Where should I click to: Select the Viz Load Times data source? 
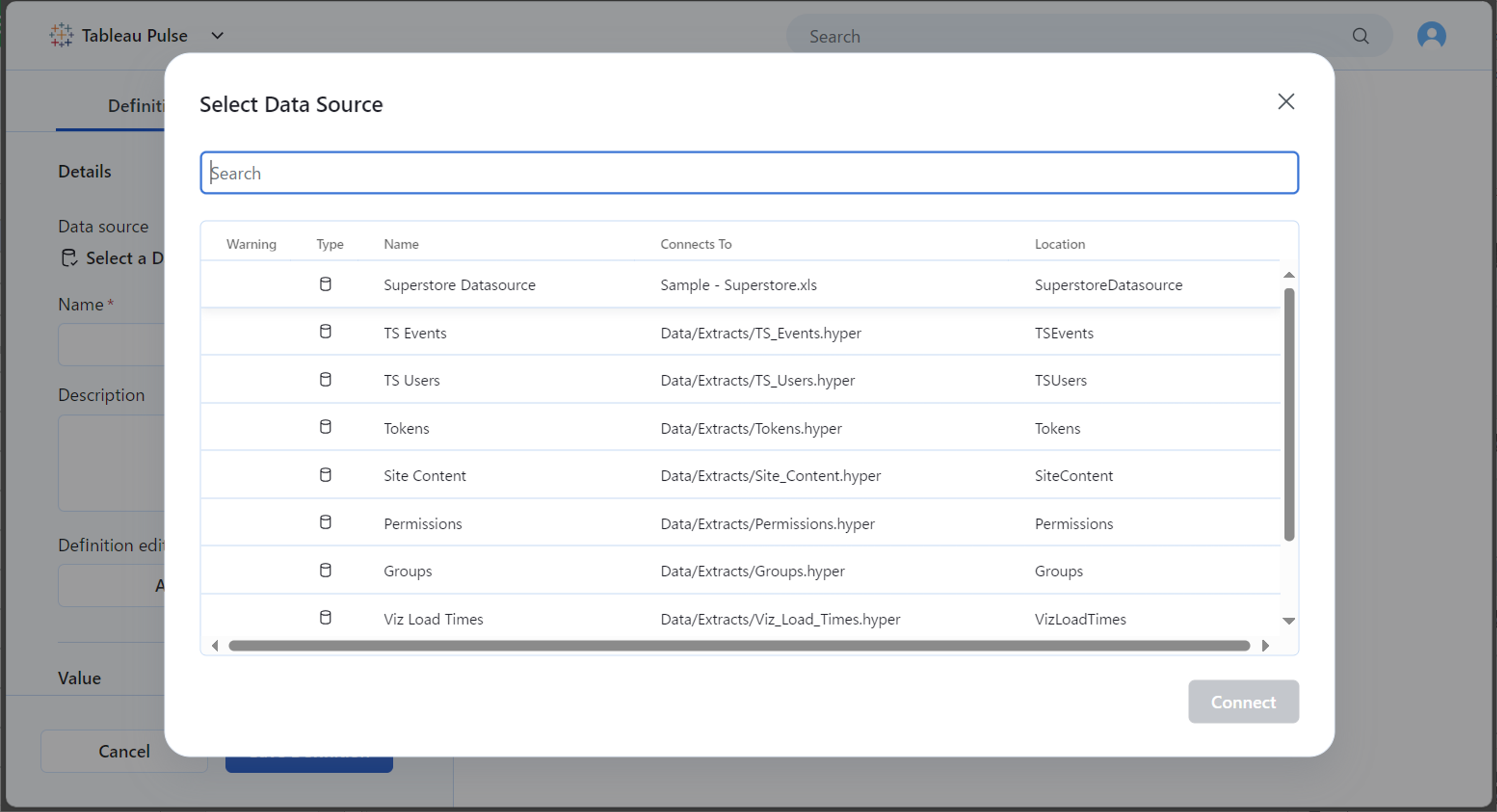pyautogui.click(x=433, y=619)
